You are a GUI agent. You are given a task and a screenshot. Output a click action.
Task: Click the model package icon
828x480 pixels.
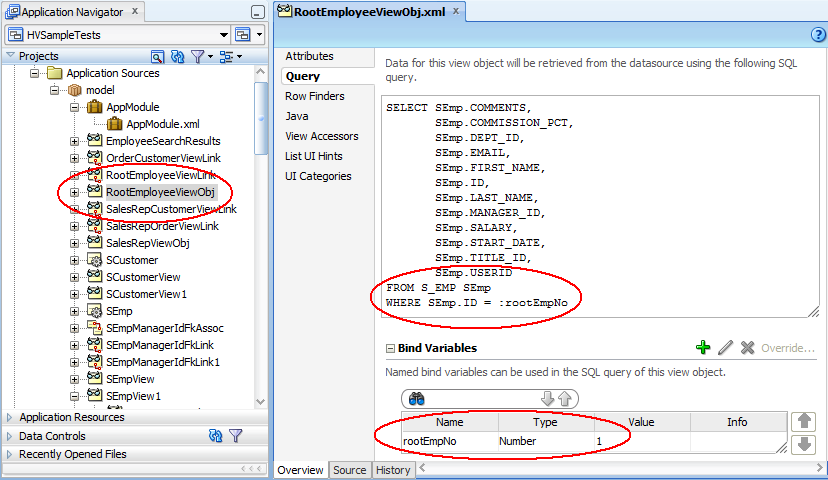[x=74, y=90]
